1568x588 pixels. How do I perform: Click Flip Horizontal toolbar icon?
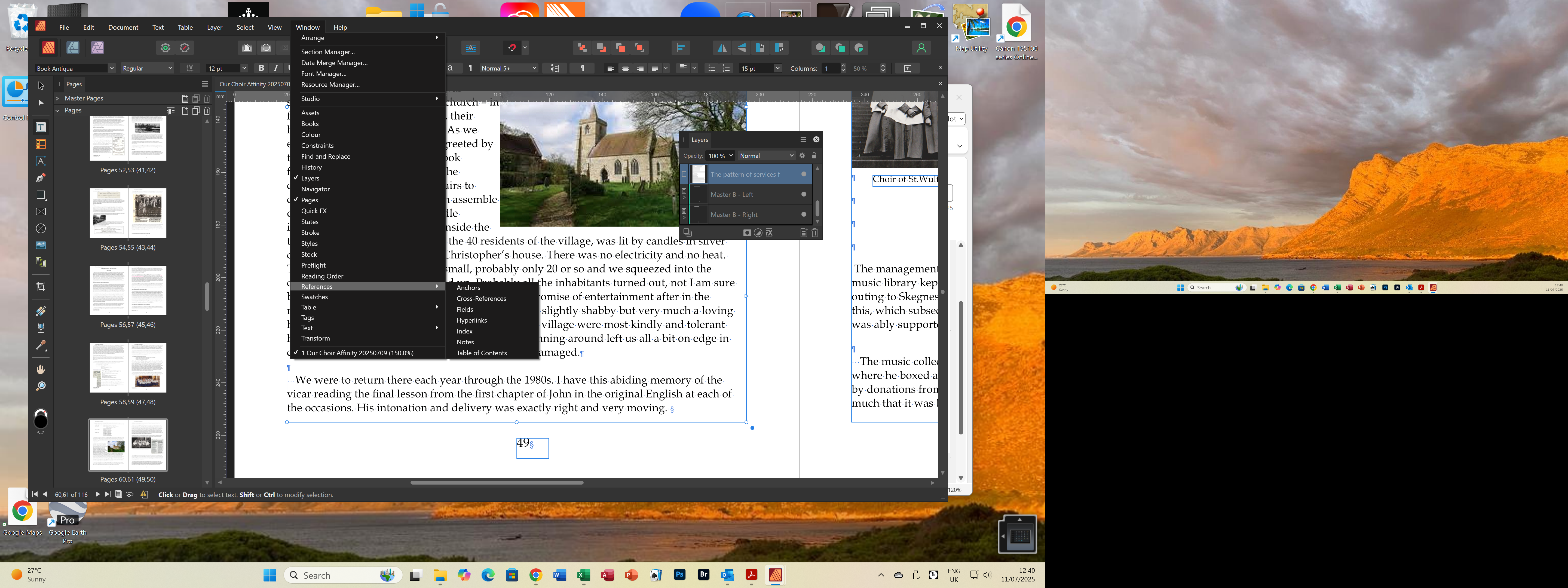722,47
